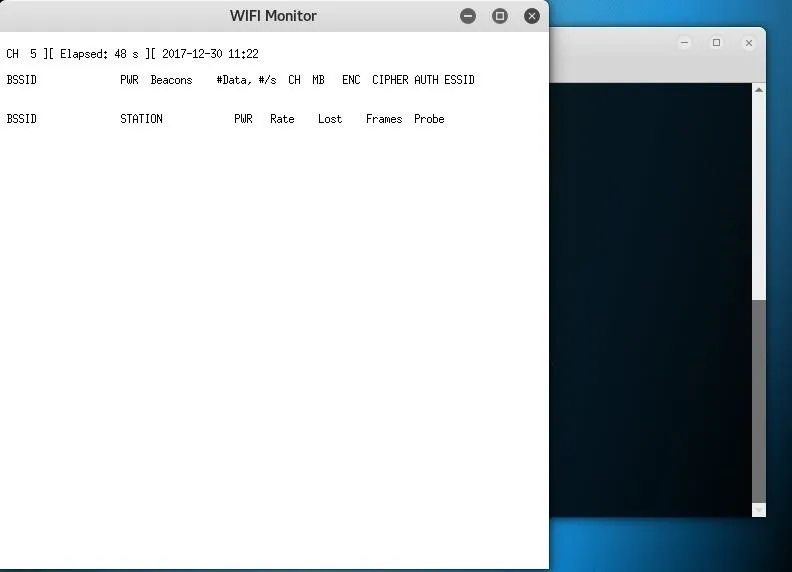Click the "MB" column header
Screen dimensions: 792x572
318,80
